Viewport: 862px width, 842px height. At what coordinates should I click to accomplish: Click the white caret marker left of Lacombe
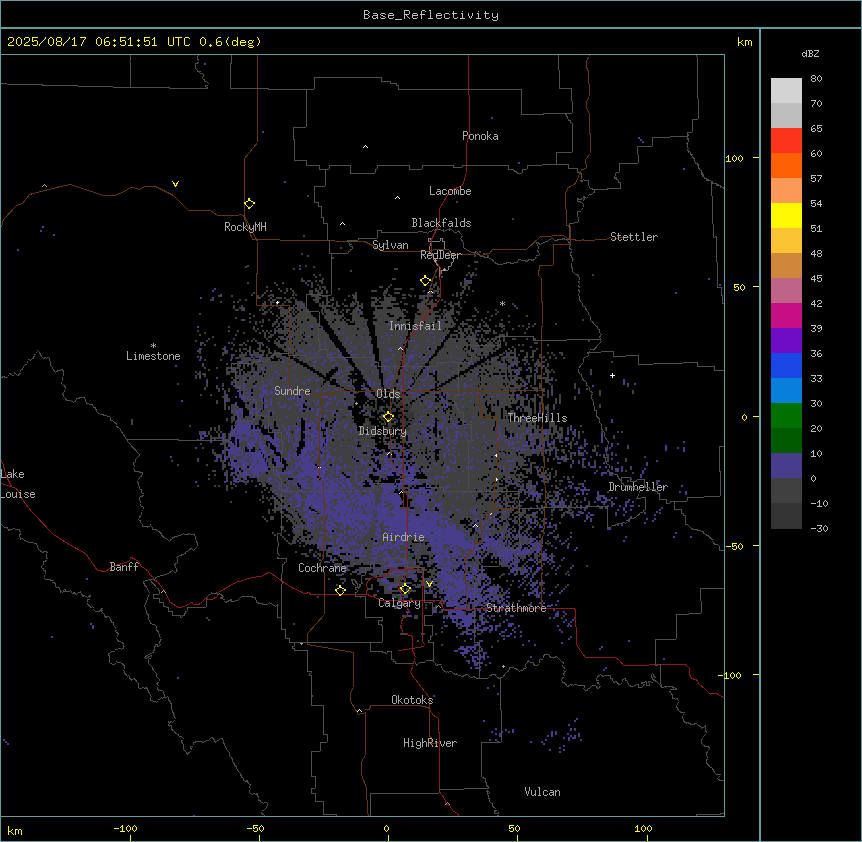(x=397, y=198)
